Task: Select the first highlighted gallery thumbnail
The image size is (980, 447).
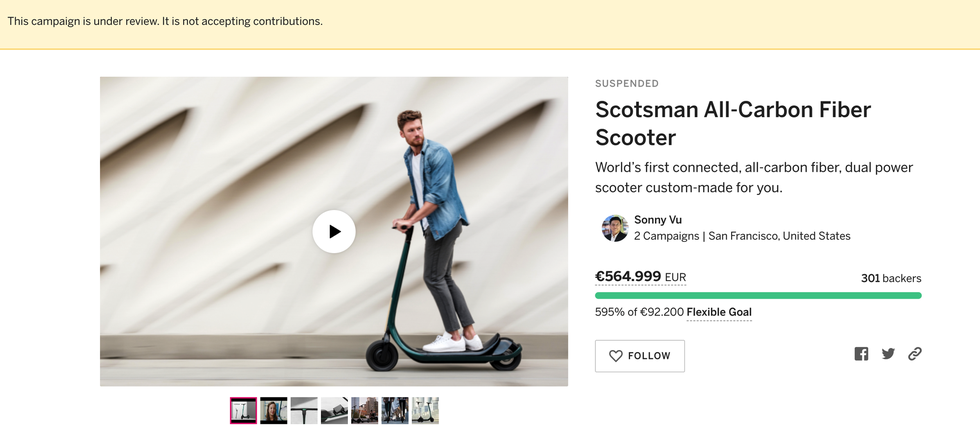Action: pos(243,410)
